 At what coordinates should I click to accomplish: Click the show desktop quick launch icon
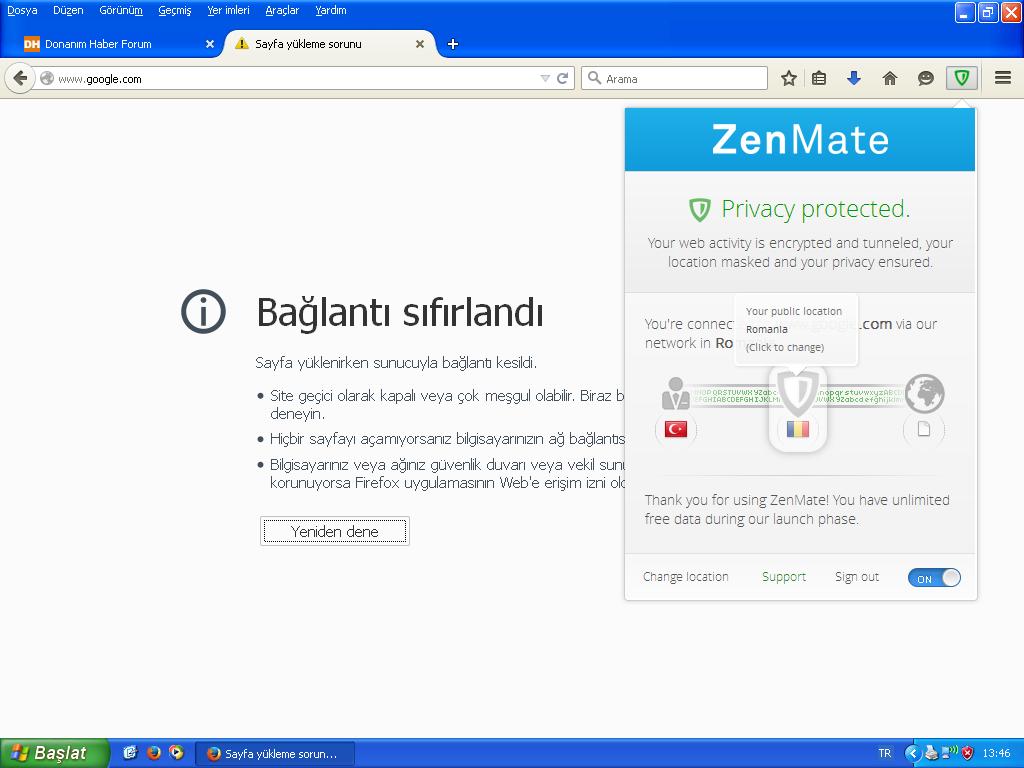[x=130, y=752]
